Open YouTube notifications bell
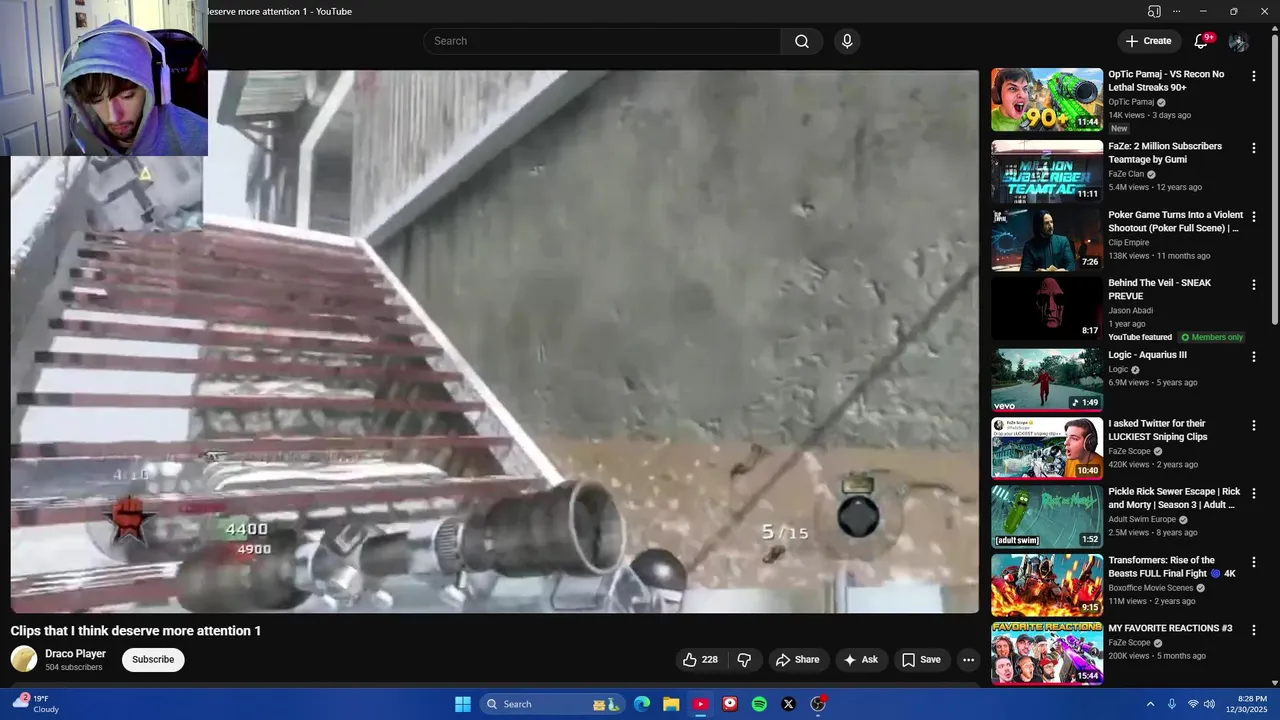The height and width of the screenshot is (720, 1280). coord(1201,41)
